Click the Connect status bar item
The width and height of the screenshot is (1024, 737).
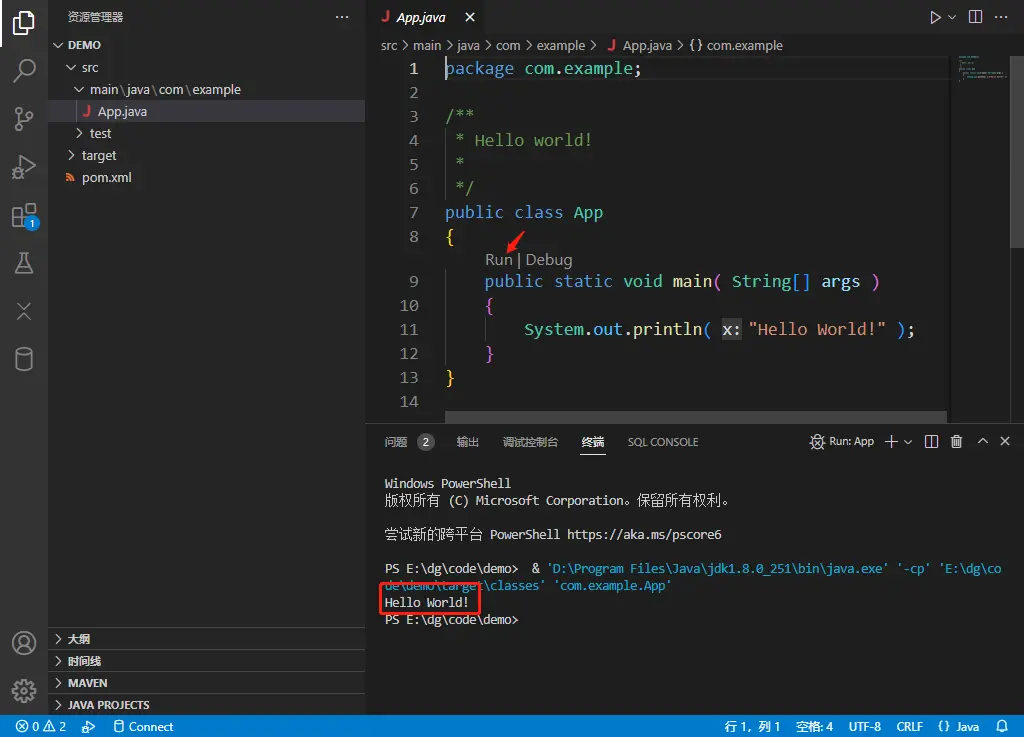coord(143,727)
